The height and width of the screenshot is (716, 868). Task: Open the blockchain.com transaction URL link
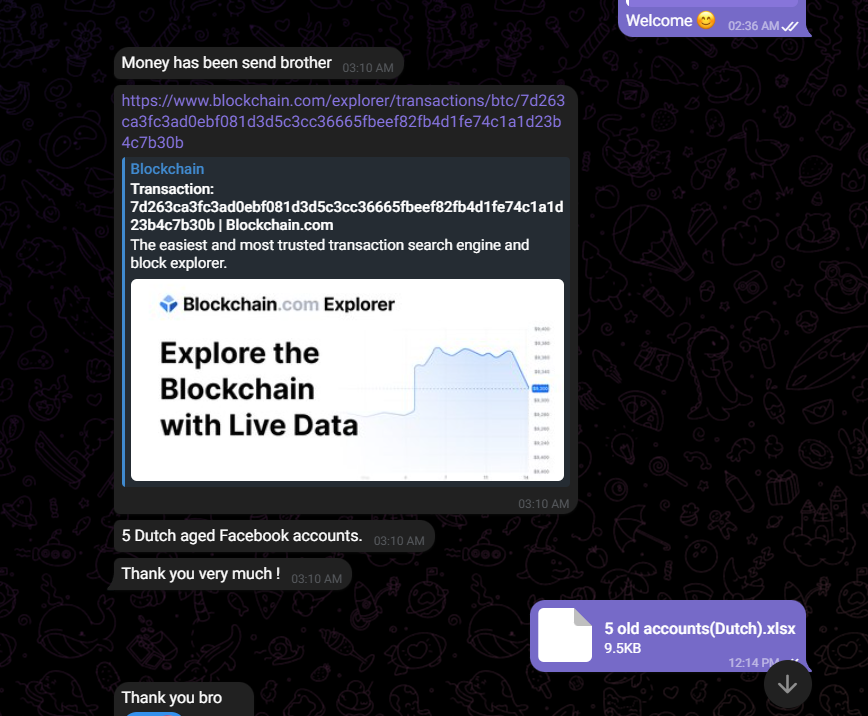point(343,121)
